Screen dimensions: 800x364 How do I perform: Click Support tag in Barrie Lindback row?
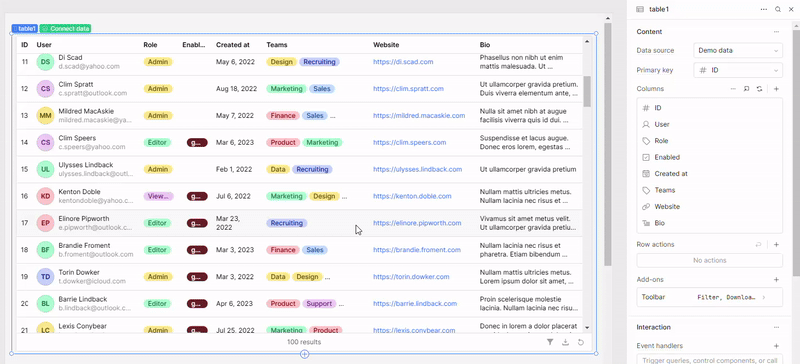click(x=319, y=304)
